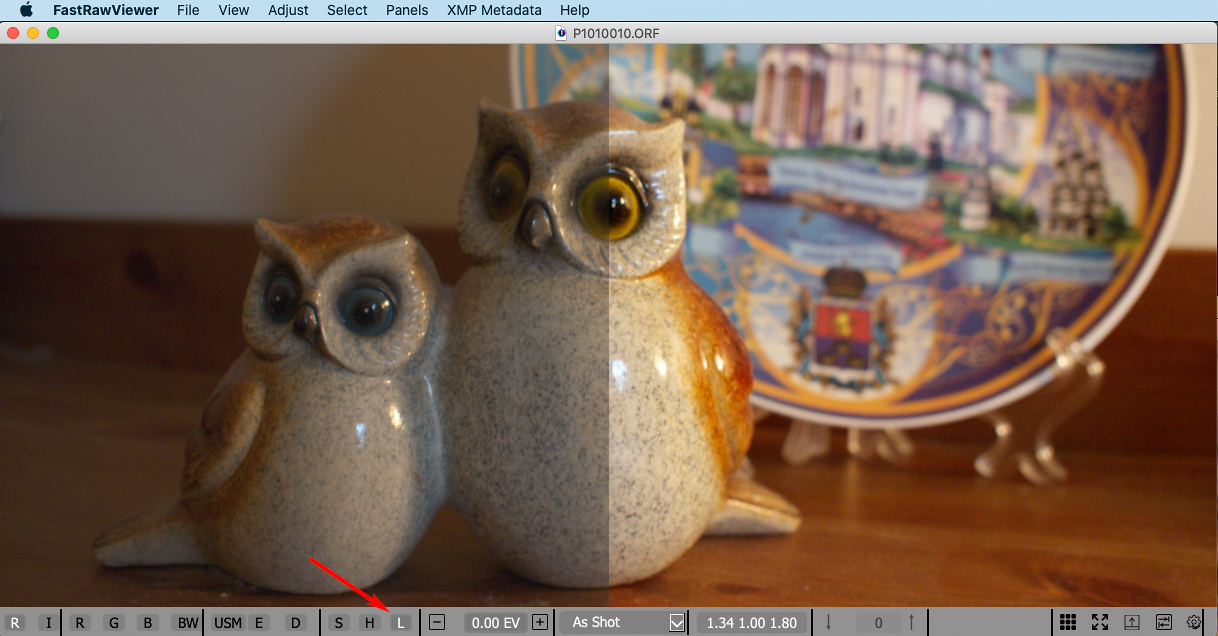
Task: Toggle the S shadow boost button
Action: click(x=339, y=623)
